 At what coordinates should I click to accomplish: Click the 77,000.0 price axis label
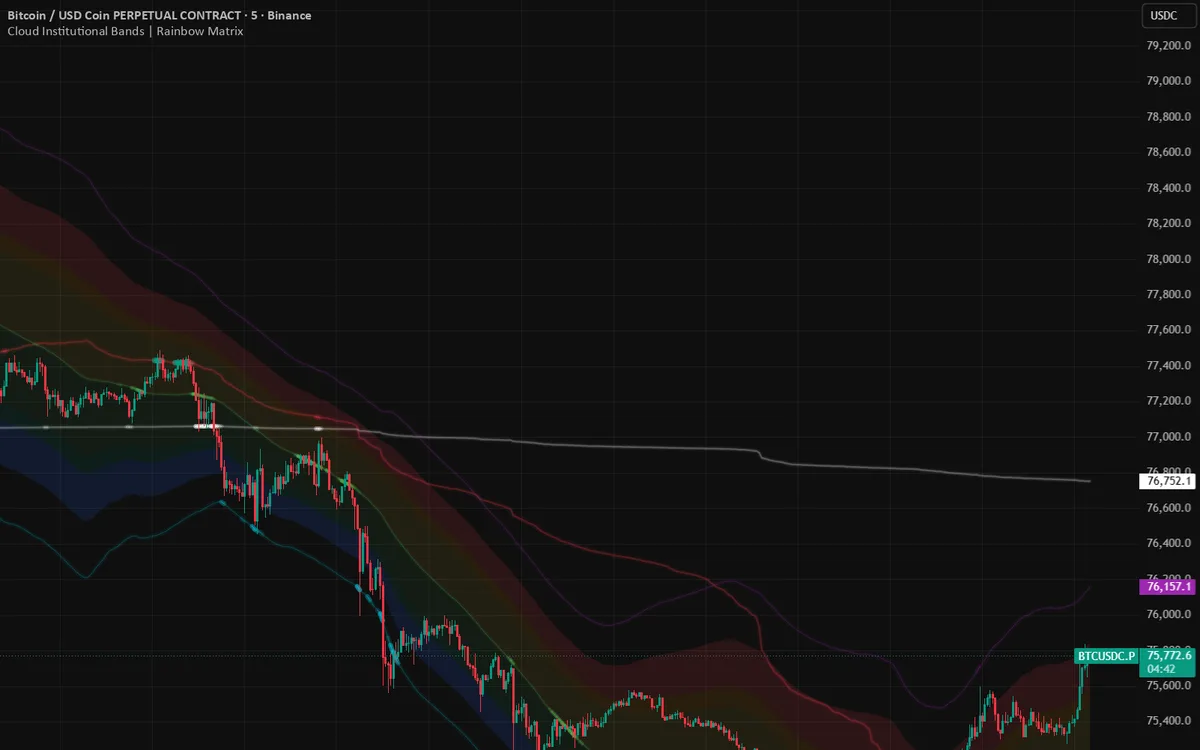(1168, 437)
